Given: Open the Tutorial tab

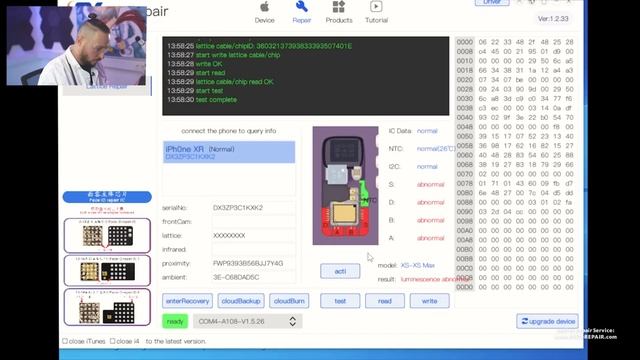Looking at the screenshot, I should (376, 13).
